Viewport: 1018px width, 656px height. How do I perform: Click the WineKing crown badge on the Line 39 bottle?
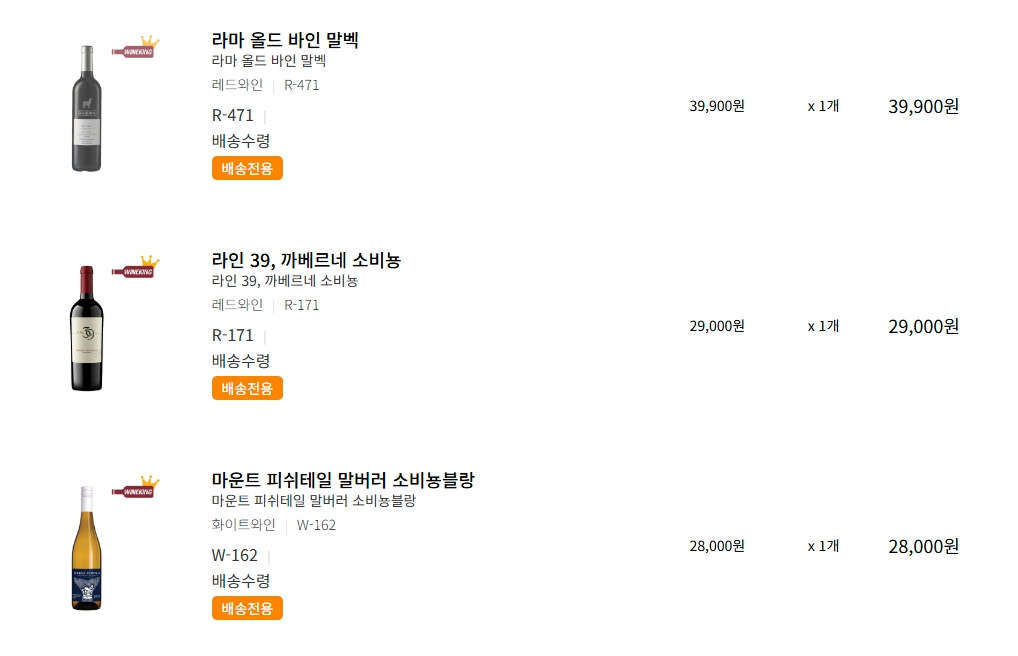coord(135,267)
